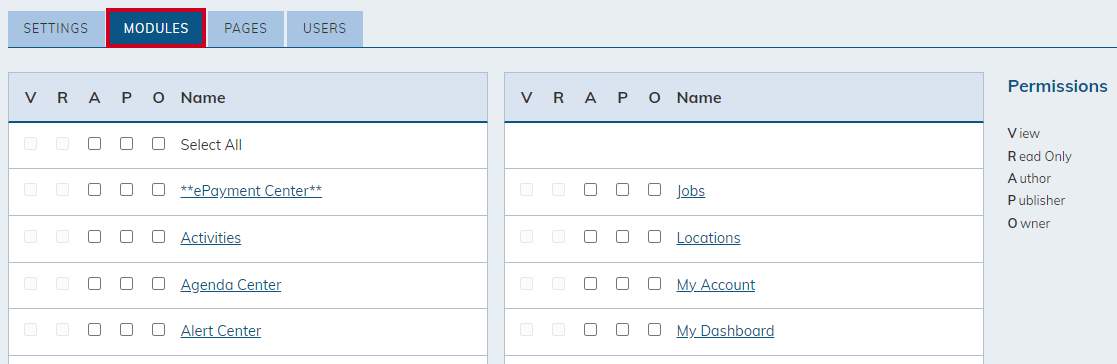
Task: Click the Author legend entry
Action: coord(1029,178)
